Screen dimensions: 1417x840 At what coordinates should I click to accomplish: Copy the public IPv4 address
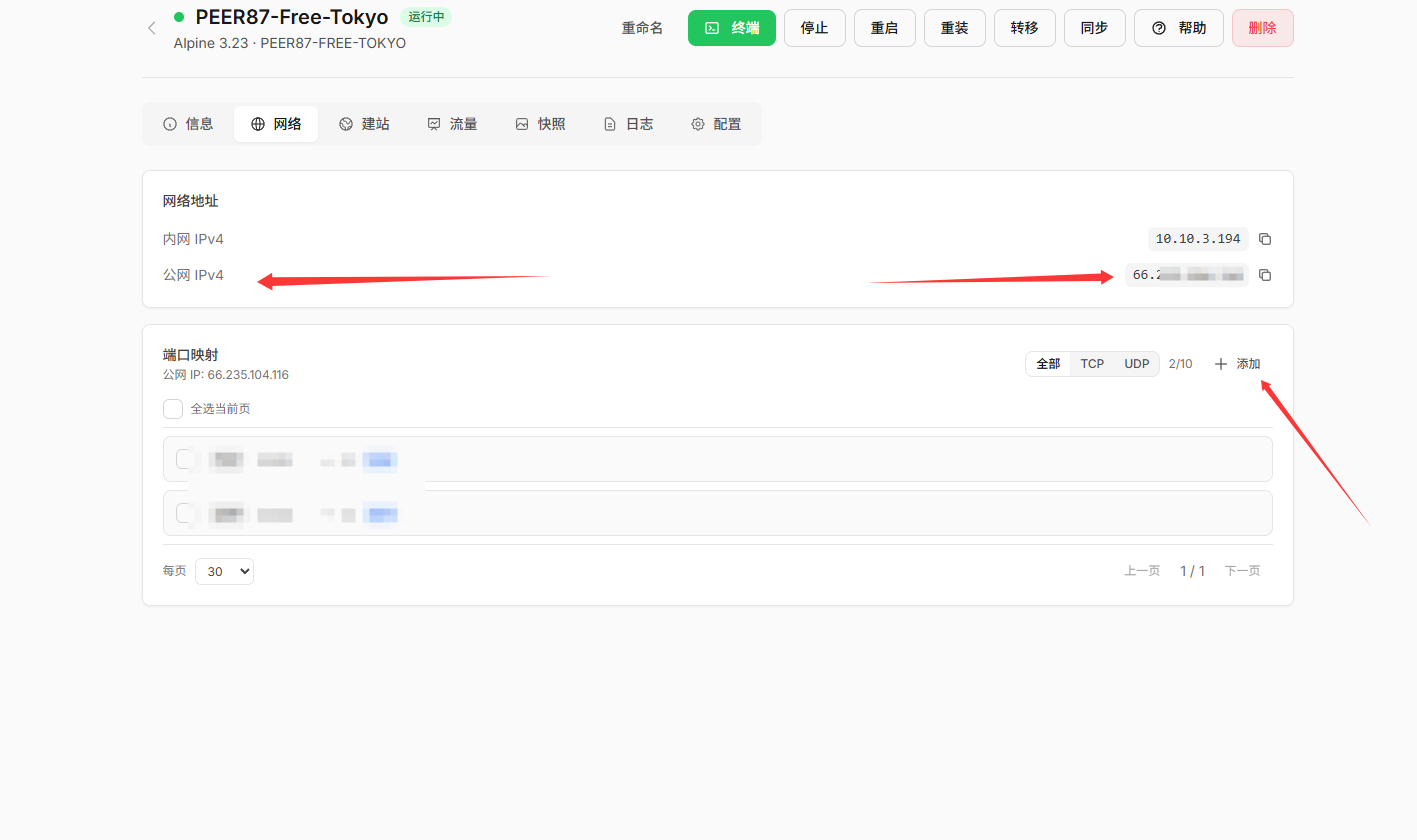tap(1265, 275)
